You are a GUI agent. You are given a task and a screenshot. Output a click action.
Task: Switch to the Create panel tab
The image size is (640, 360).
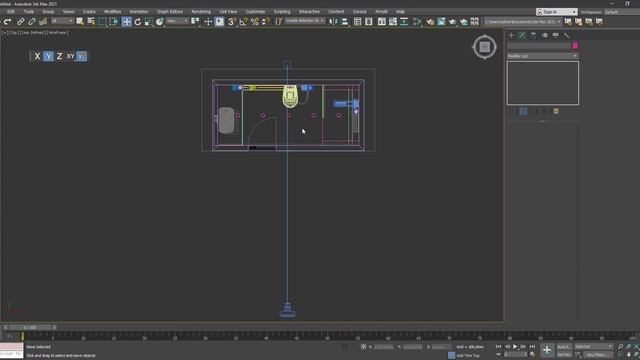click(x=511, y=36)
